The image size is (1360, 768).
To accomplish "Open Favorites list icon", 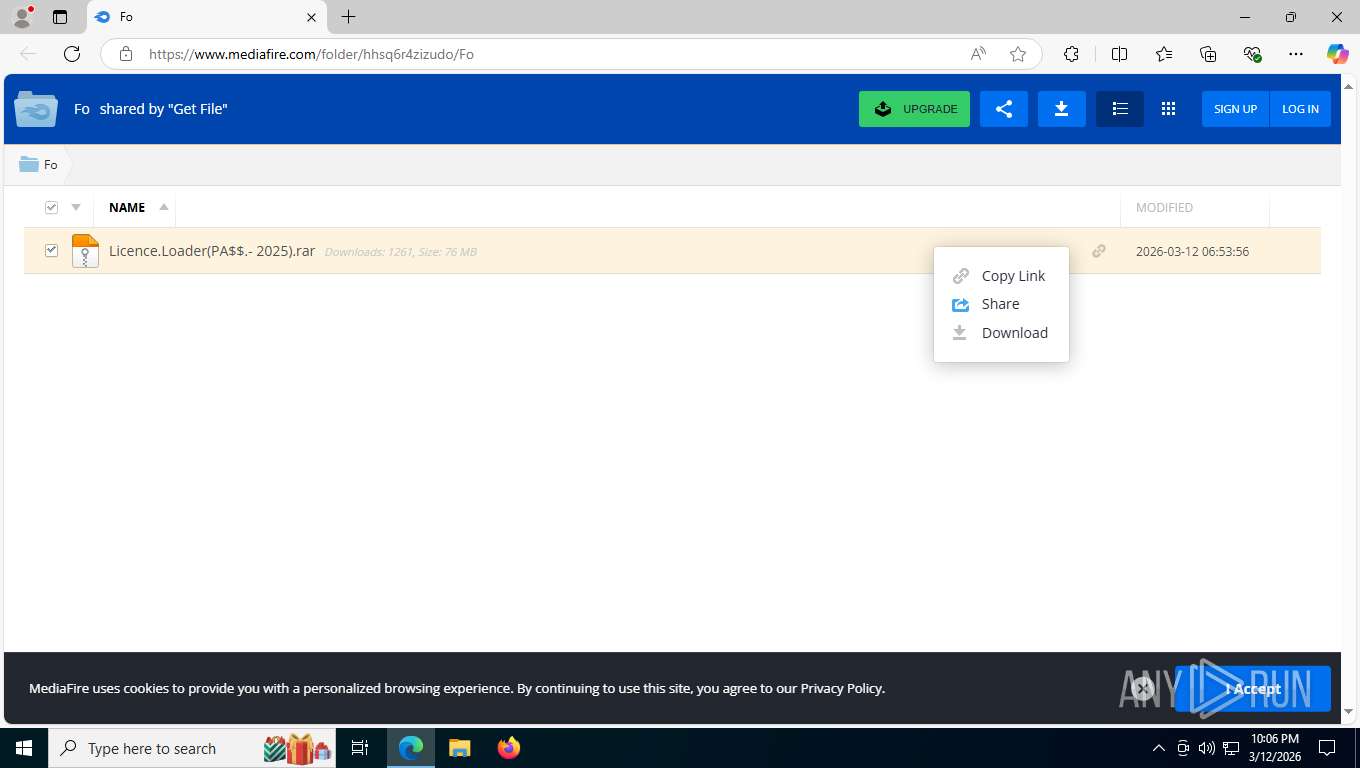I will pyautogui.click(x=1164, y=54).
